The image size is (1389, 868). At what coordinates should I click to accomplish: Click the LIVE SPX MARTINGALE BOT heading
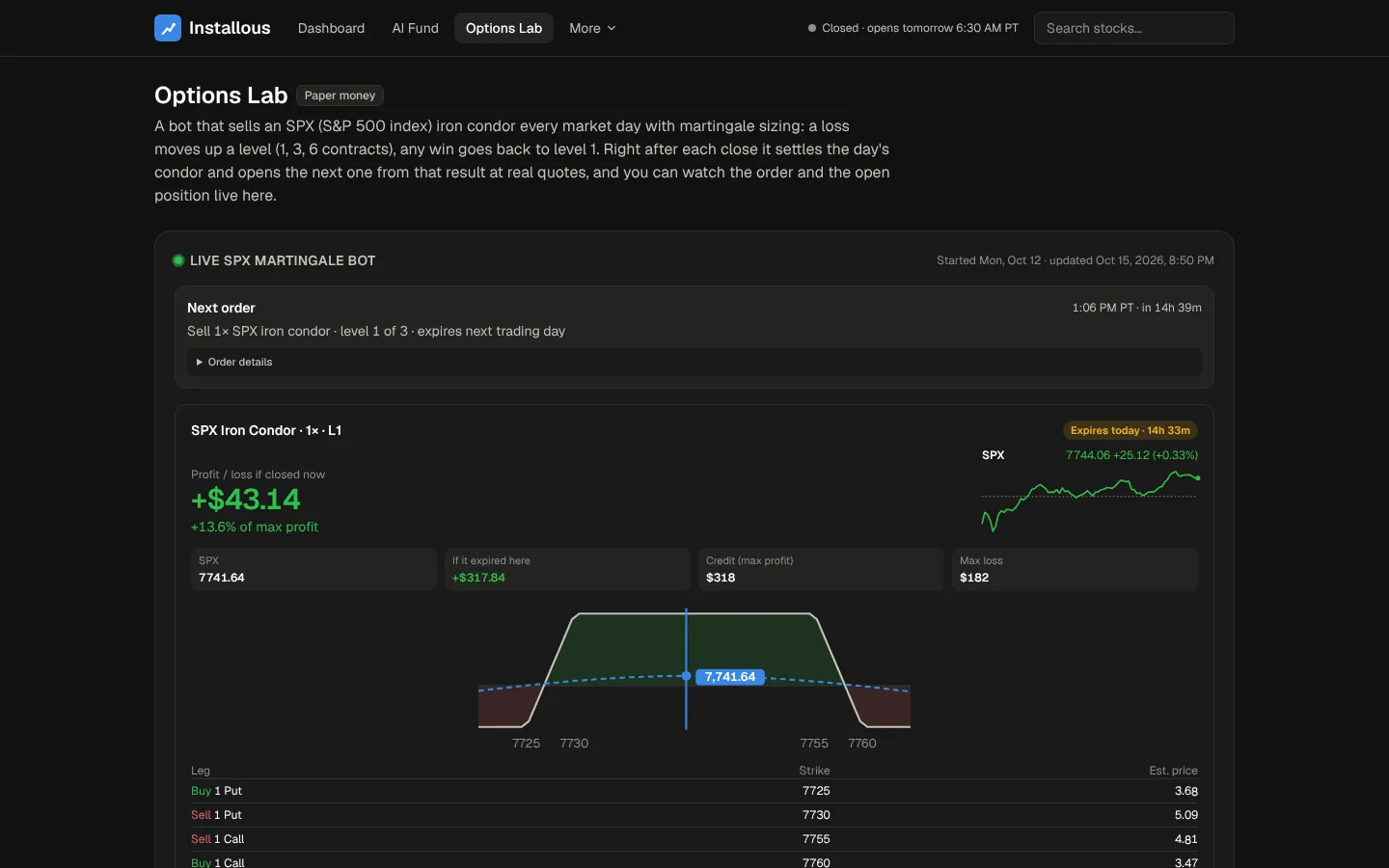click(x=283, y=260)
